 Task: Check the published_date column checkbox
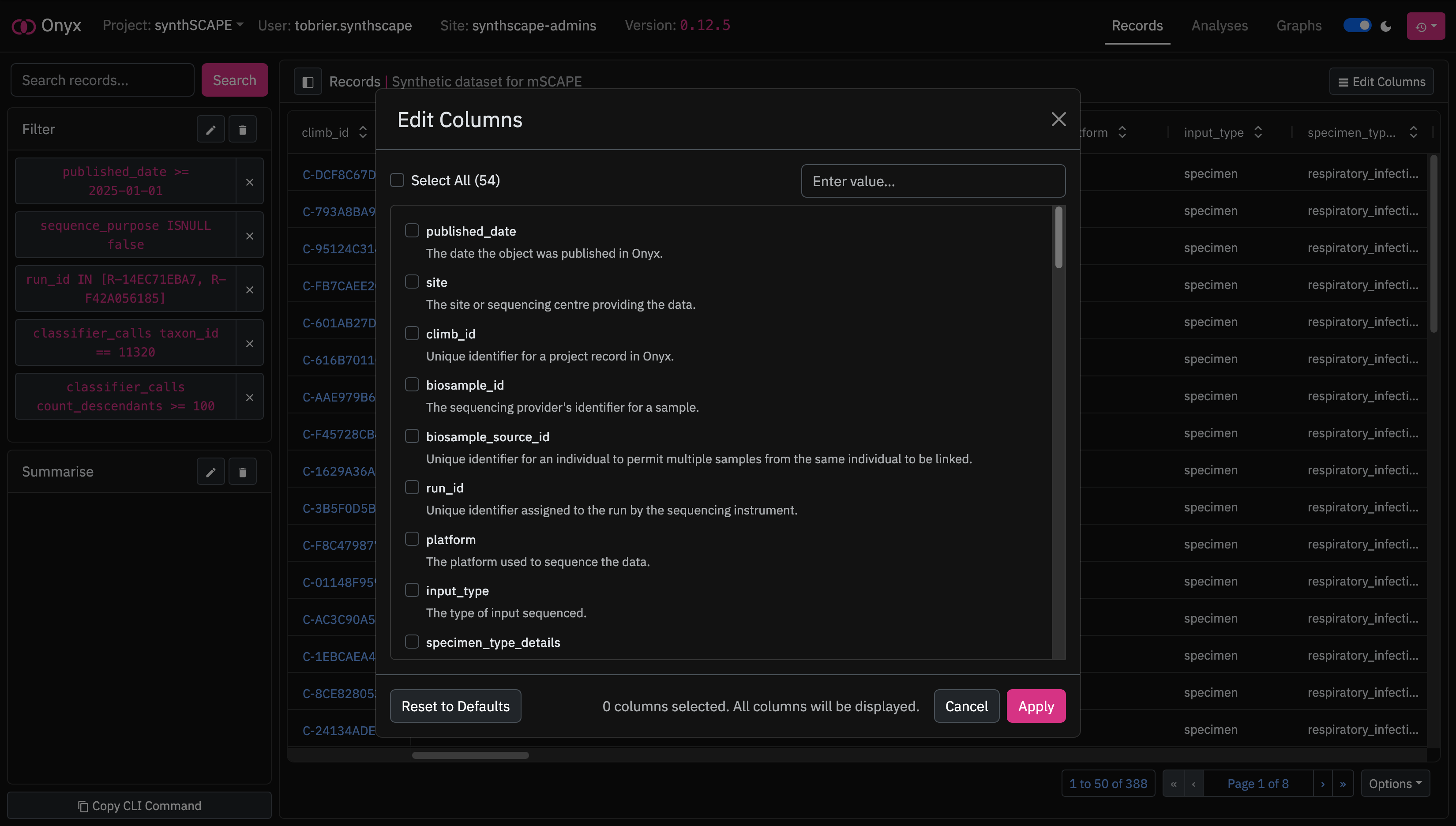pyautogui.click(x=412, y=230)
